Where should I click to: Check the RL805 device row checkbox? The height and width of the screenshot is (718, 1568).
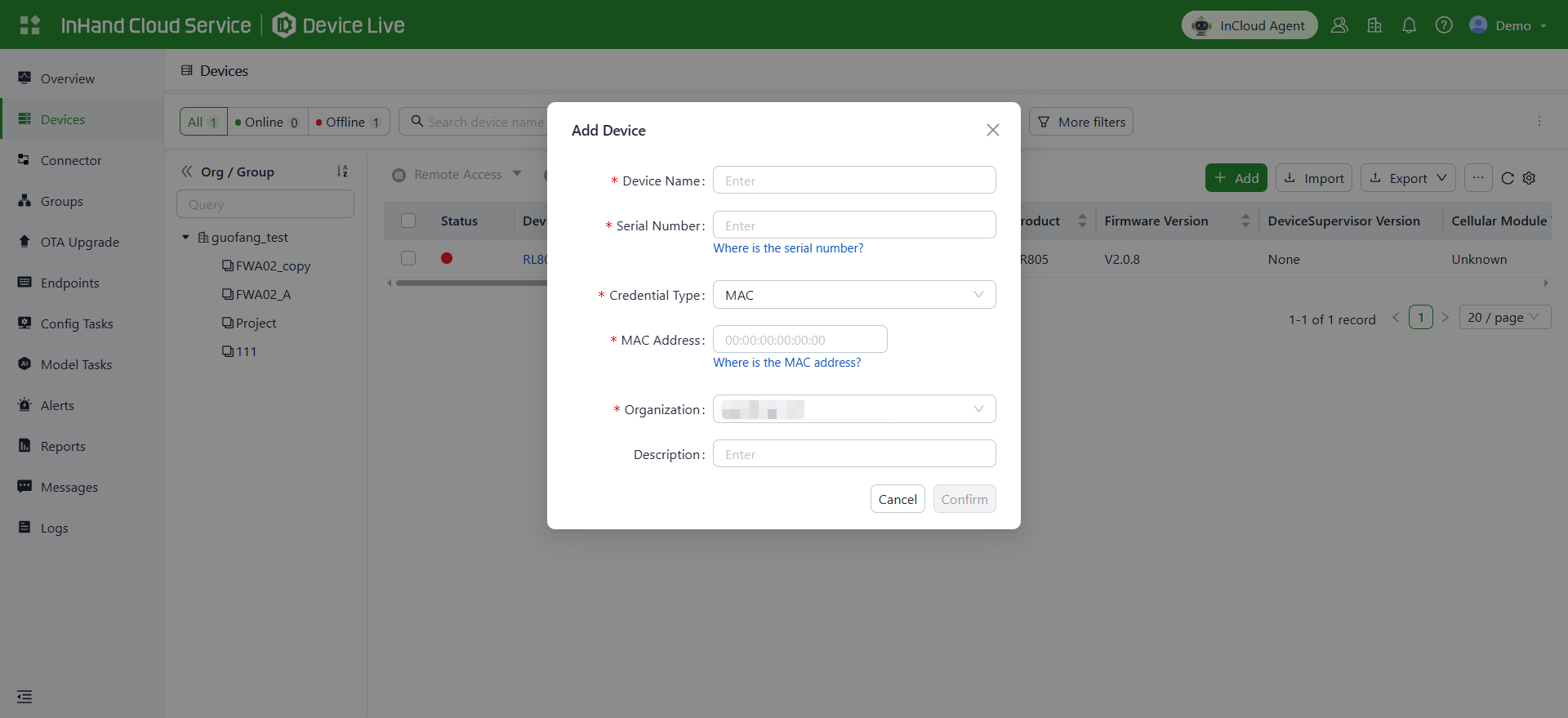pyautogui.click(x=408, y=258)
